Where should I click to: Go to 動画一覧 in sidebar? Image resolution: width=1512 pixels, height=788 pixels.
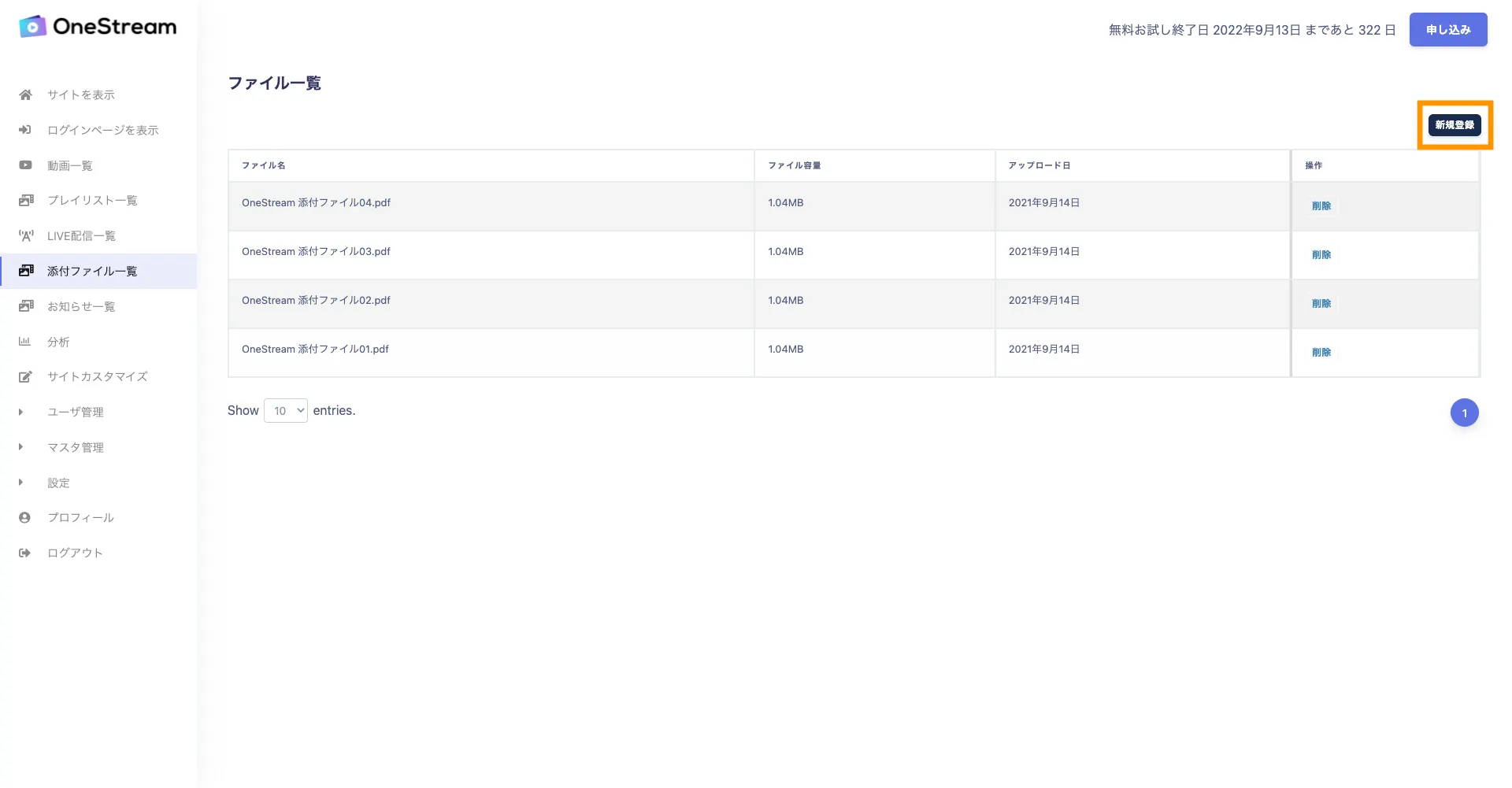(x=69, y=165)
